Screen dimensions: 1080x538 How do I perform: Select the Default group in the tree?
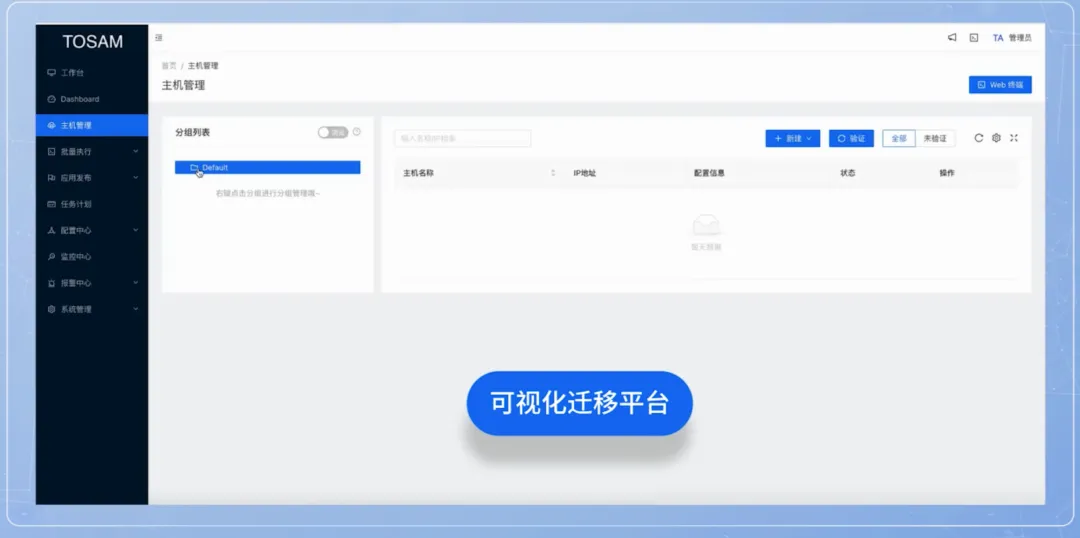click(x=267, y=167)
